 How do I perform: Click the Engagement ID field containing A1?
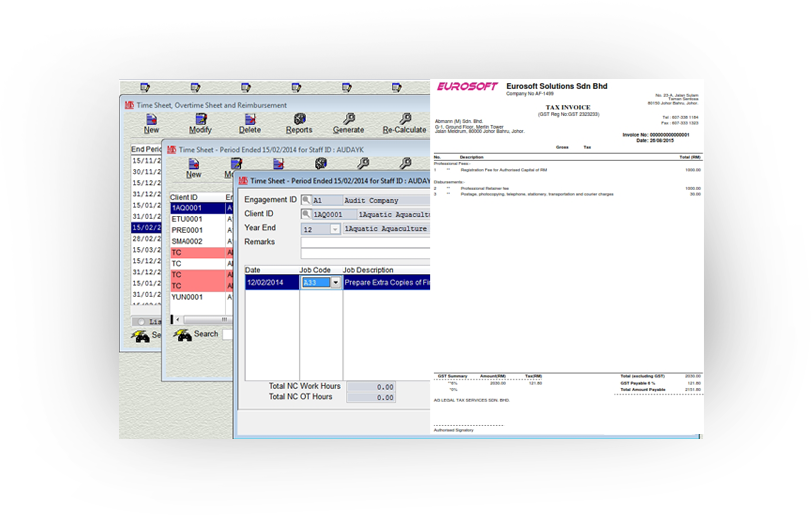point(327,200)
